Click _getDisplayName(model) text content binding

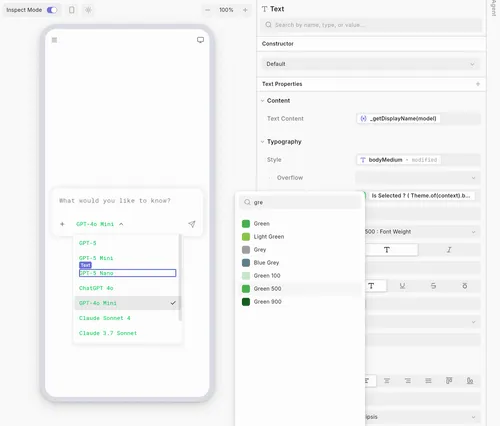(x=398, y=119)
